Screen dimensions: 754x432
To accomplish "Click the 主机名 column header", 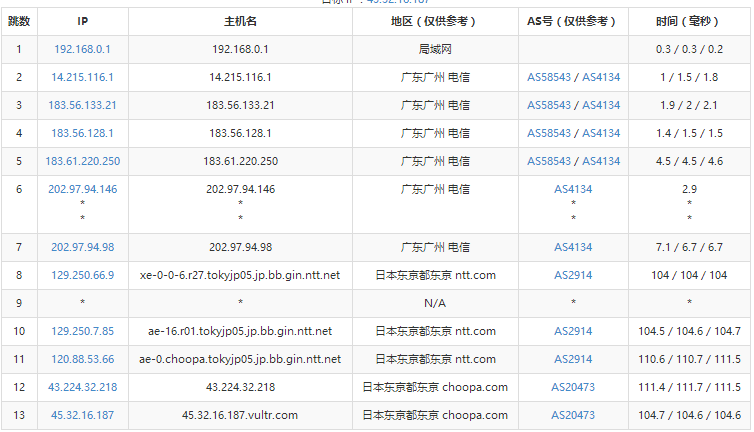I will pos(240,21).
